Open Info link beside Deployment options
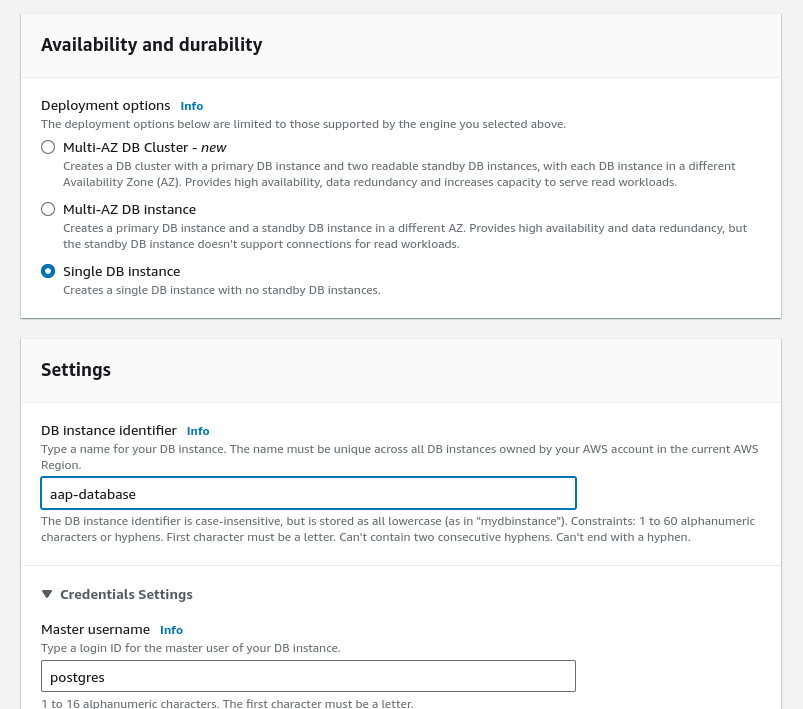Viewport: 803px width, 709px height. 191,106
